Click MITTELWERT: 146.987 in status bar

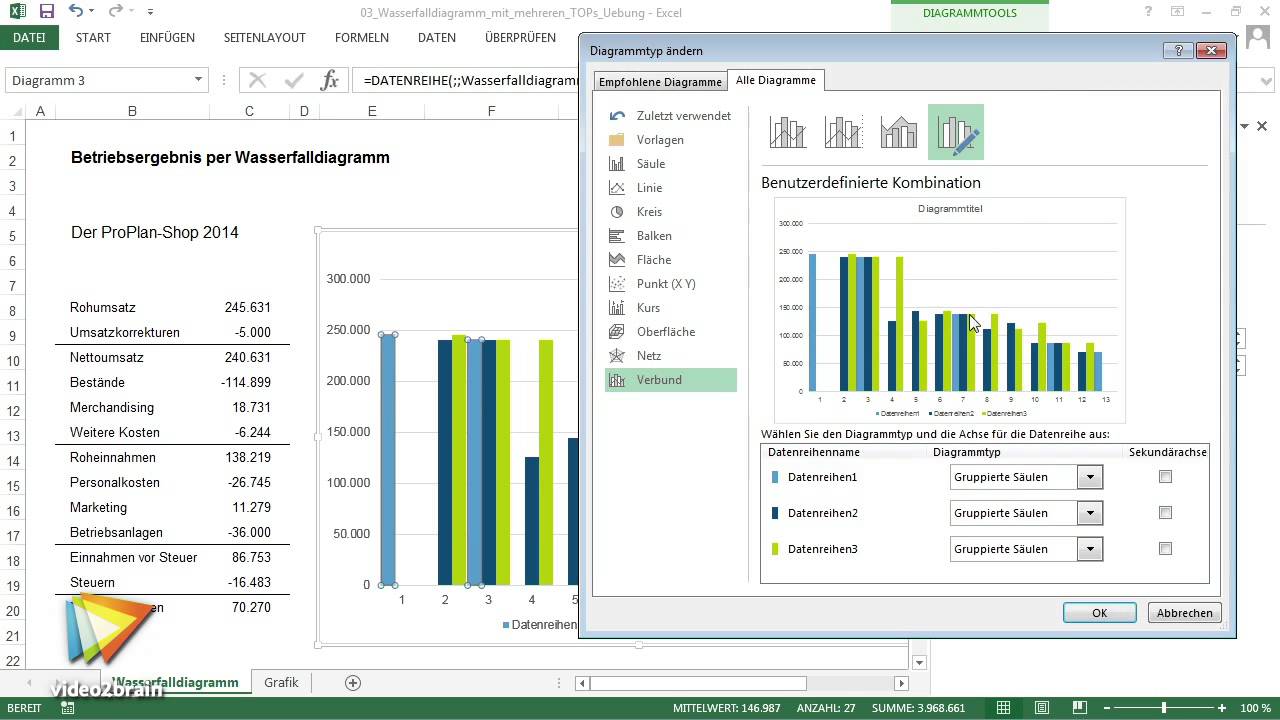point(726,708)
